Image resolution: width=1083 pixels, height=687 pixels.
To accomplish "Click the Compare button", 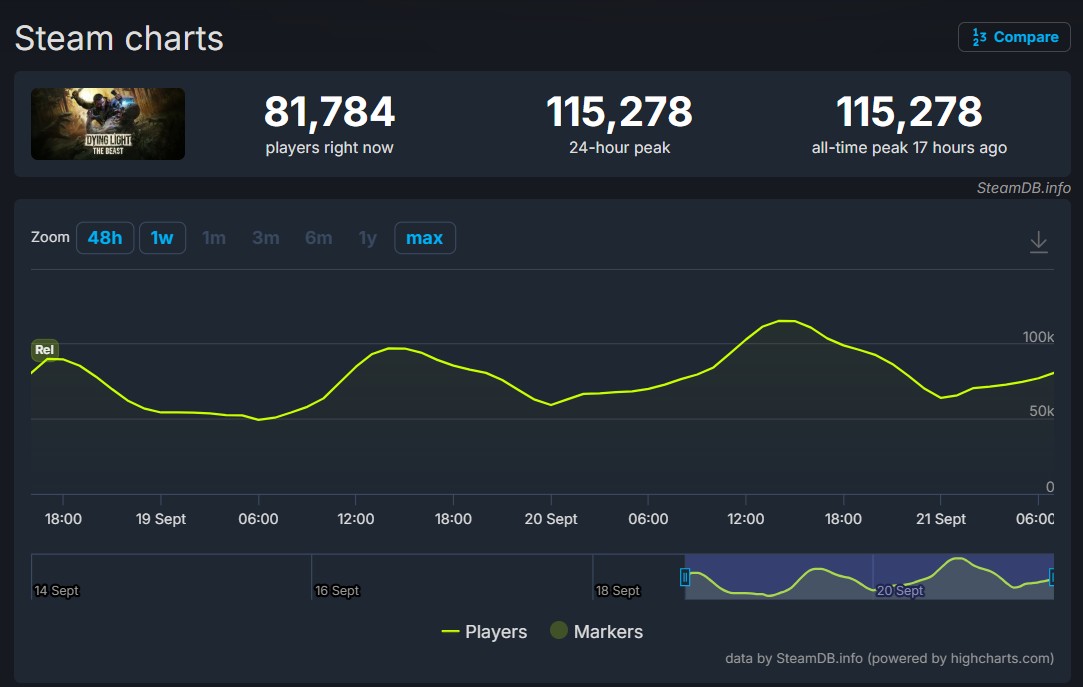I will pyautogui.click(x=1014, y=37).
